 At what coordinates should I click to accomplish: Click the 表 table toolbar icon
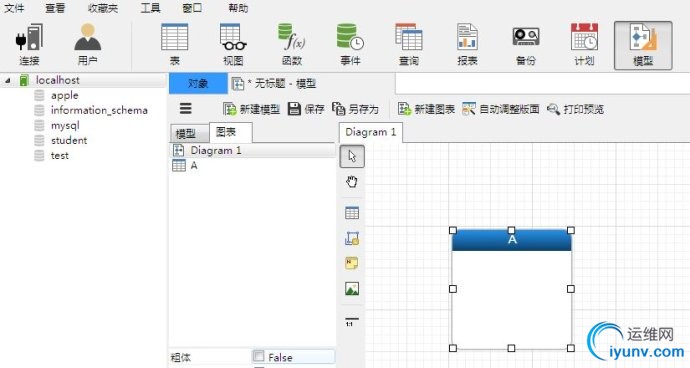click(x=175, y=45)
